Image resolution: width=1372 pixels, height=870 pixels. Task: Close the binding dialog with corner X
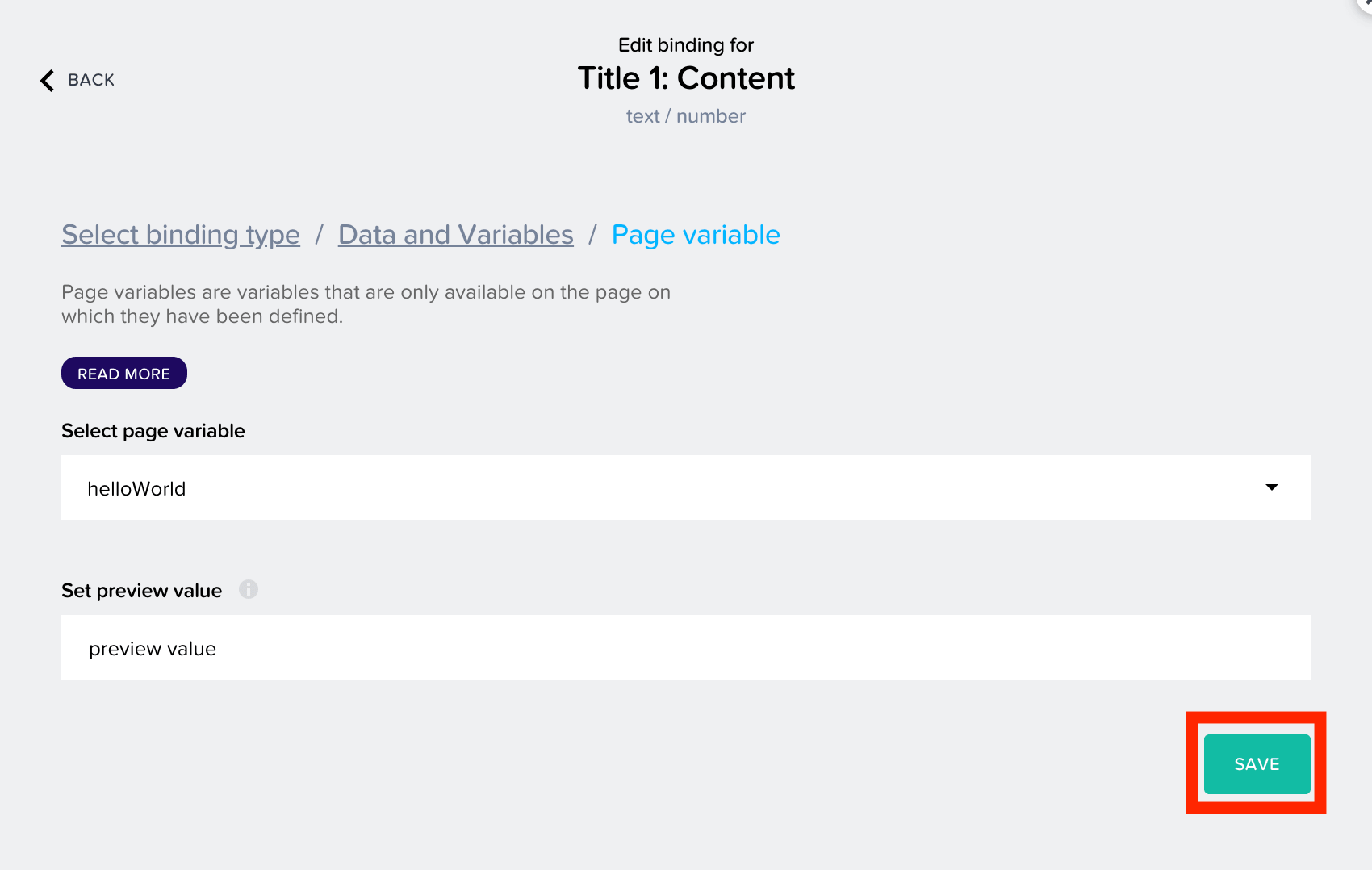pyautogui.click(x=1366, y=4)
